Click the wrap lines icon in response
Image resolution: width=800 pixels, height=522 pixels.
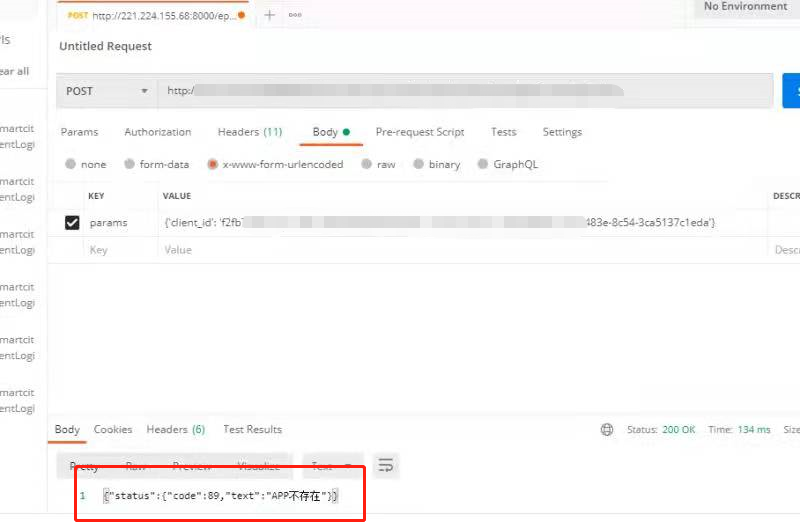[x=385, y=465]
